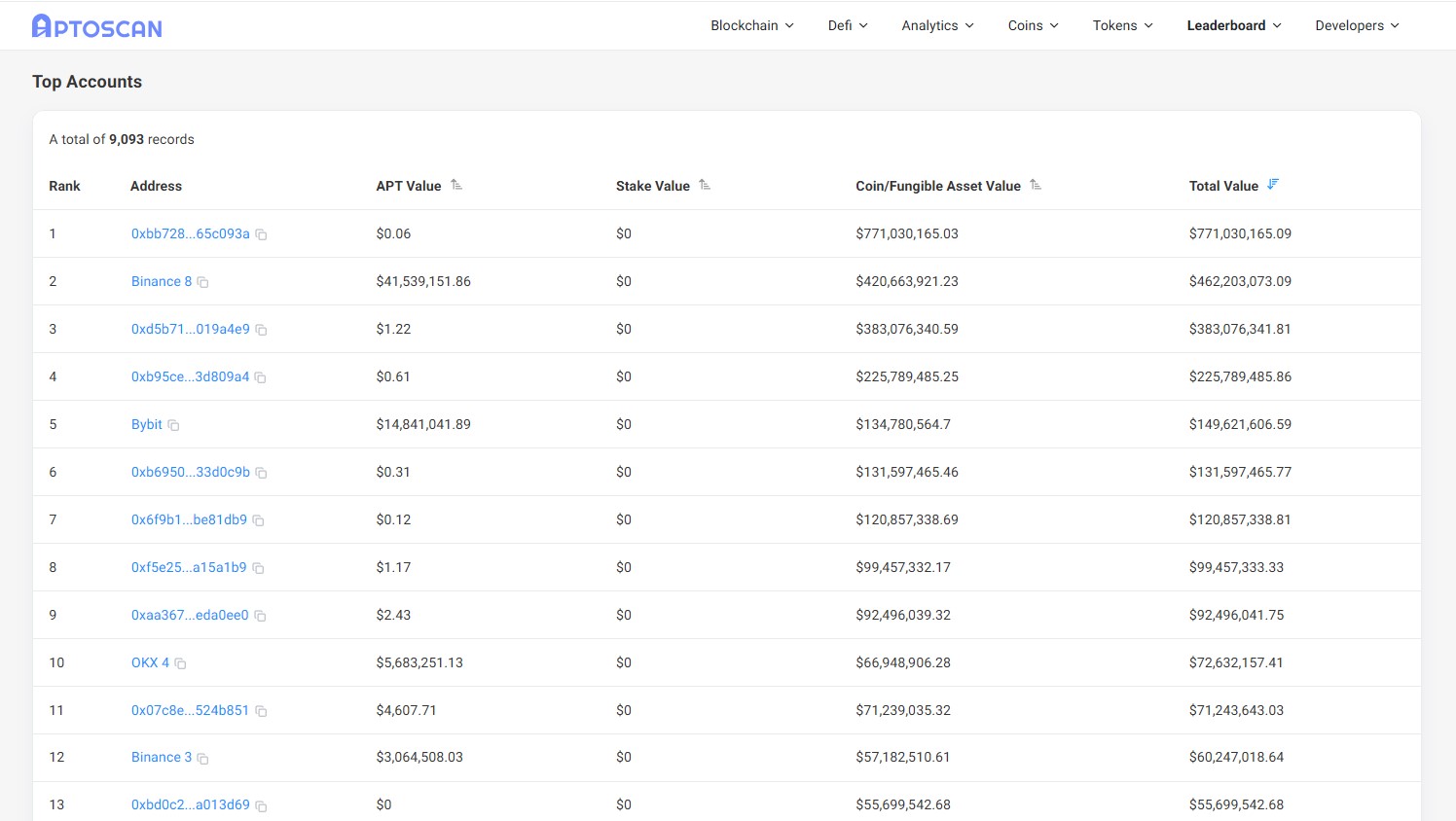Sort by Coin/Fungible Asset Value icon
This screenshot has height=821, width=1456.
tap(1036, 185)
